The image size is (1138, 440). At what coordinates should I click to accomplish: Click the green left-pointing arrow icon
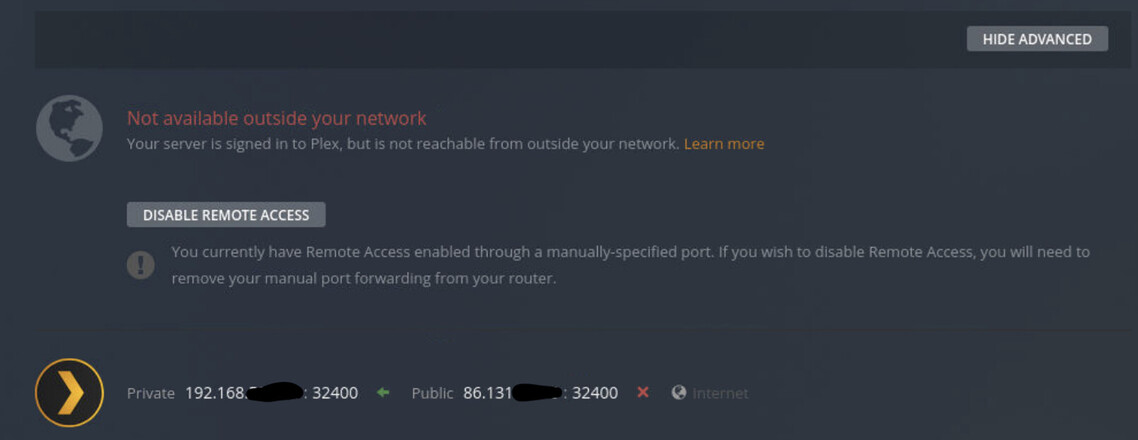[x=382, y=394]
